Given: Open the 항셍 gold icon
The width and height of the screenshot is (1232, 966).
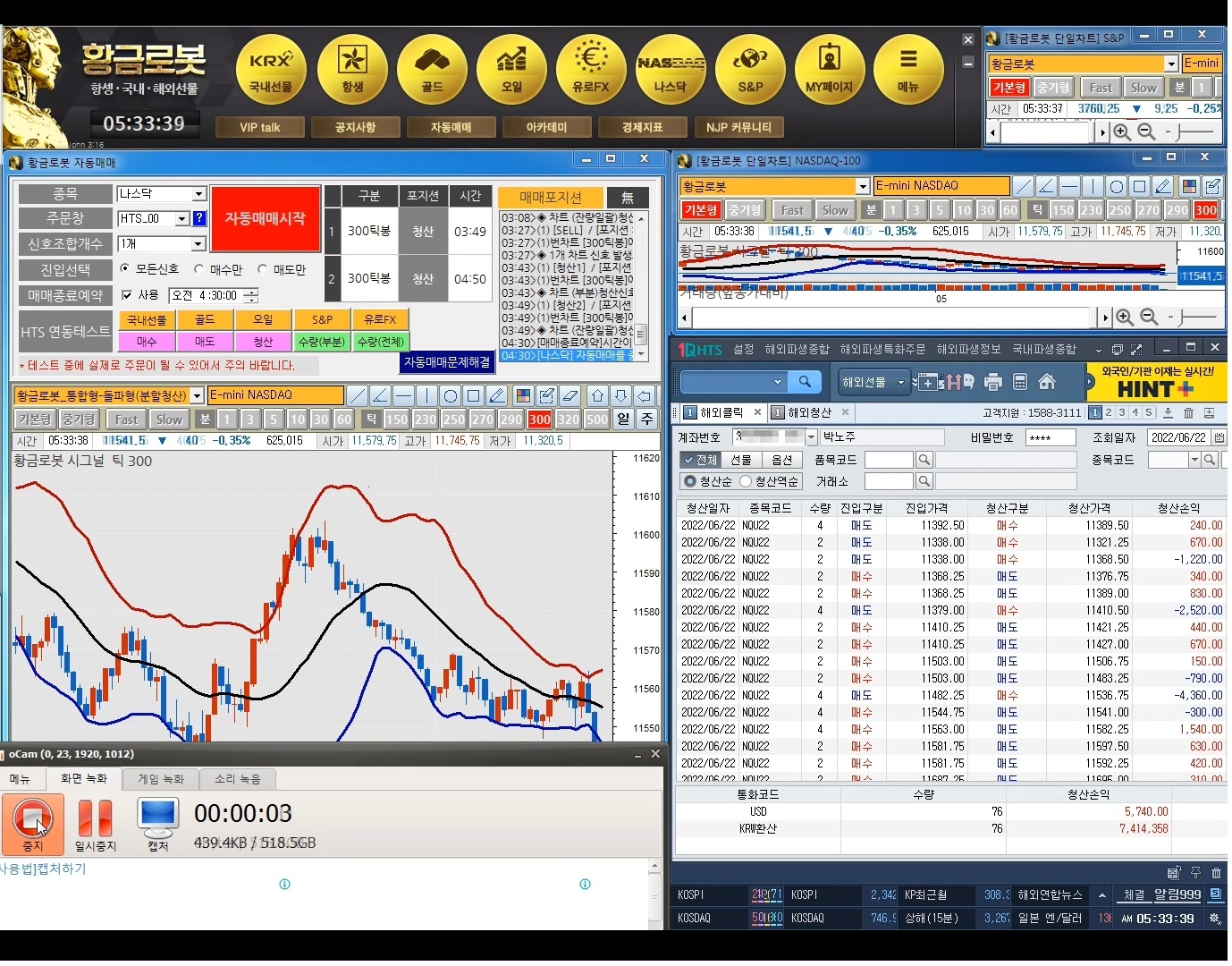Looking at the screenshot, I should [352, 70].
